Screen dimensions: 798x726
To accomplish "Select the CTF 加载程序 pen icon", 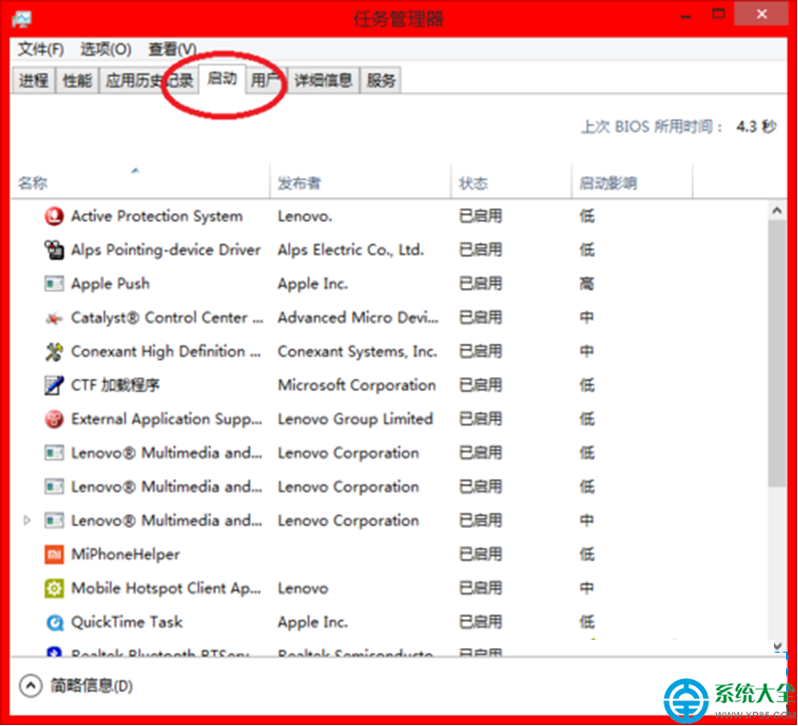I will 54,385.
